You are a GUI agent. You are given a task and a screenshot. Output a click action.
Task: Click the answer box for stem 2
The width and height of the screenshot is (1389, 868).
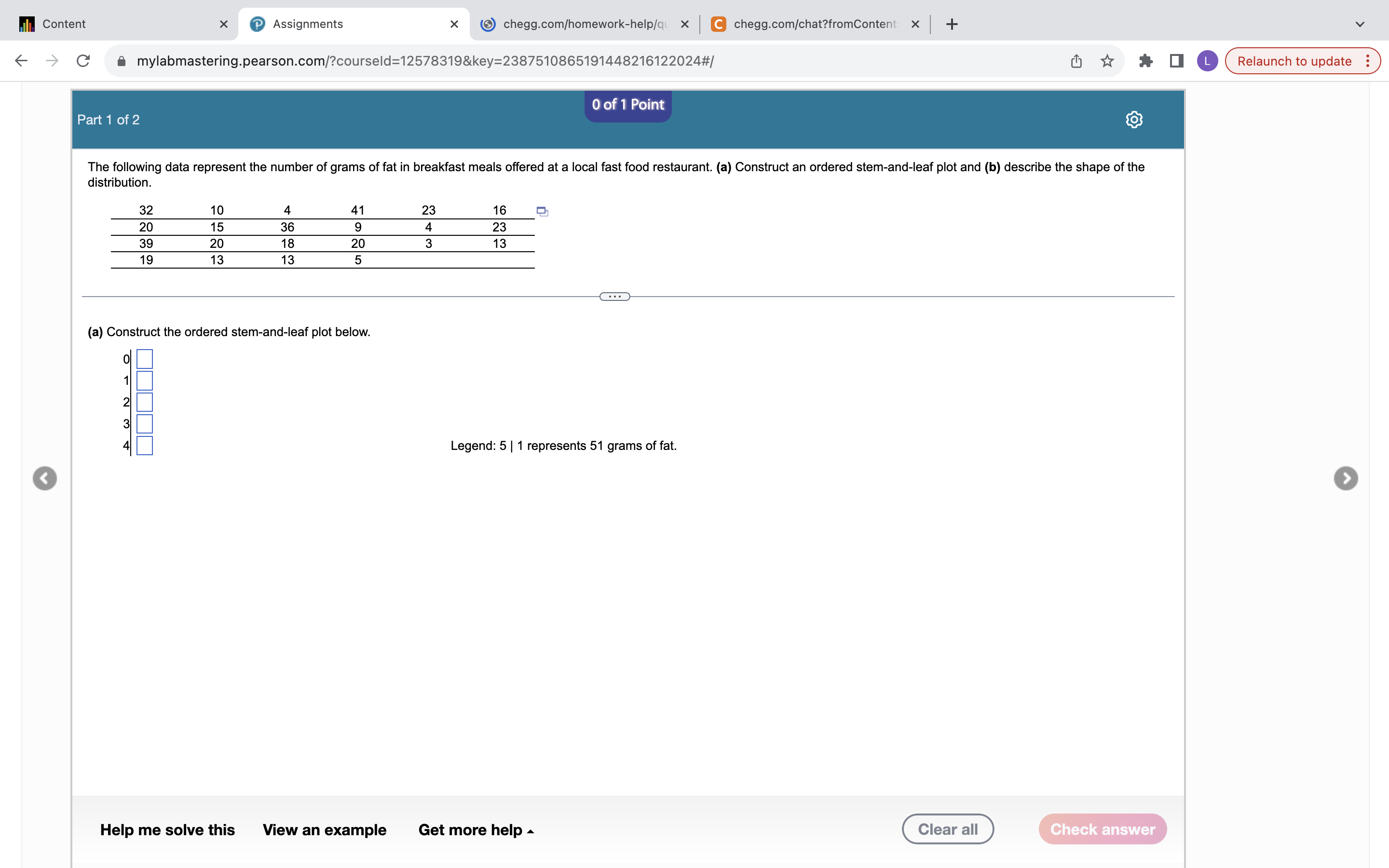tap(145, 402)
